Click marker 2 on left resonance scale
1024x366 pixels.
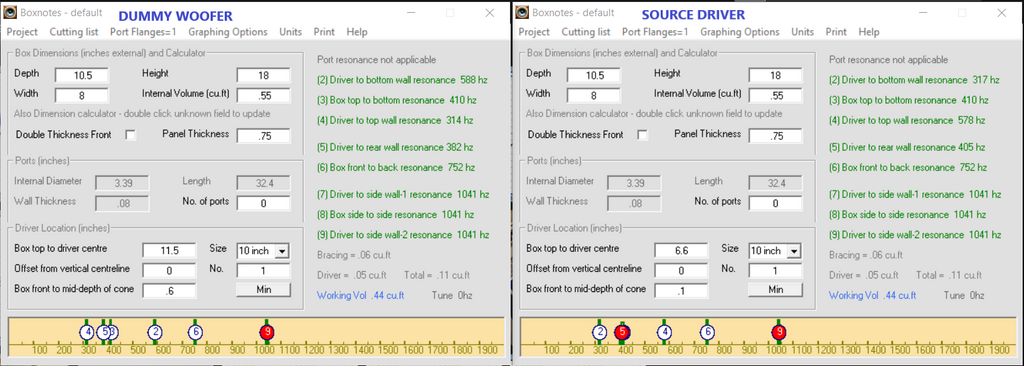tap(155, 332)
